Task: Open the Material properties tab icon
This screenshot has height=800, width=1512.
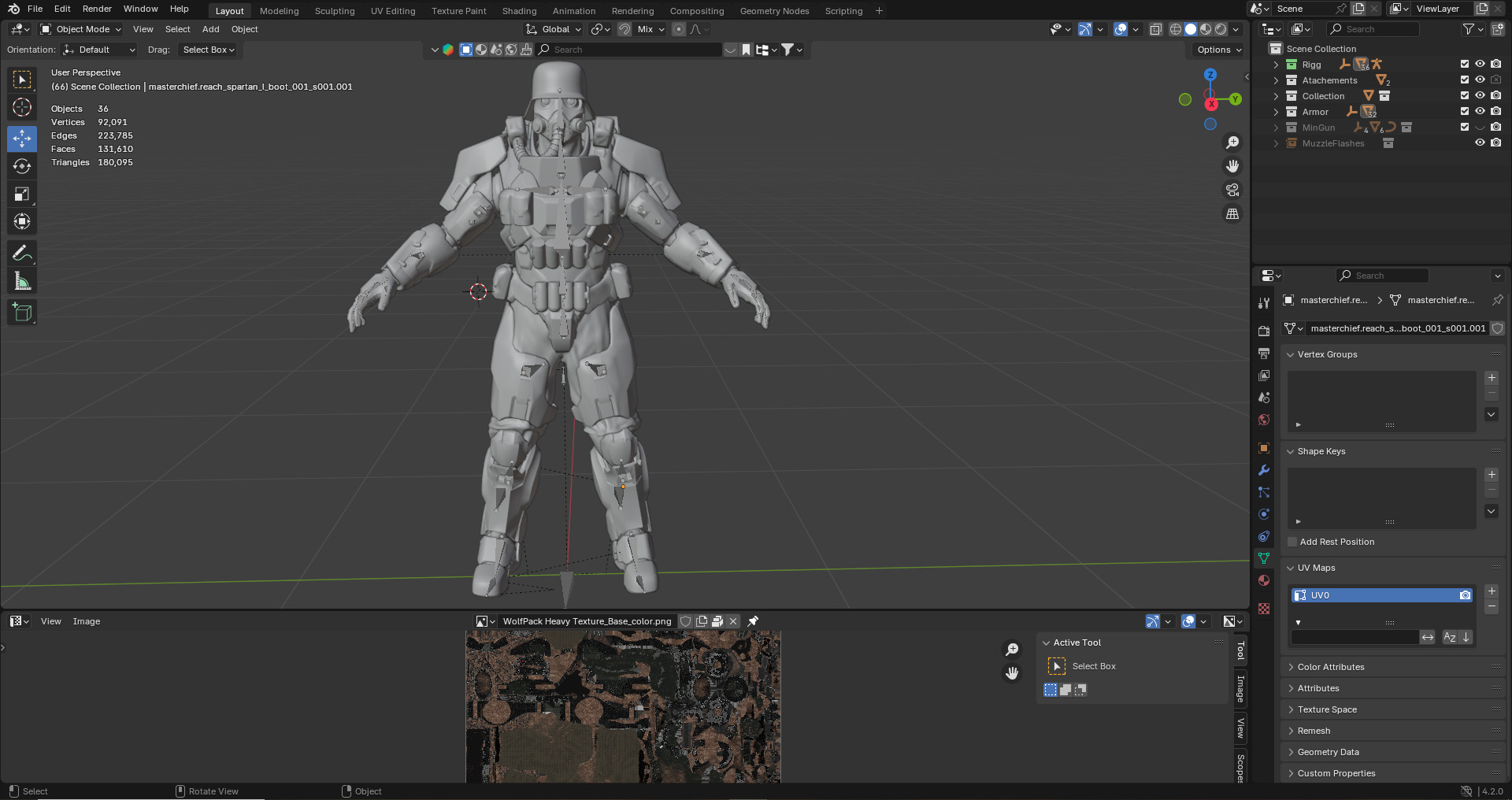Action: coord(1264,580)
